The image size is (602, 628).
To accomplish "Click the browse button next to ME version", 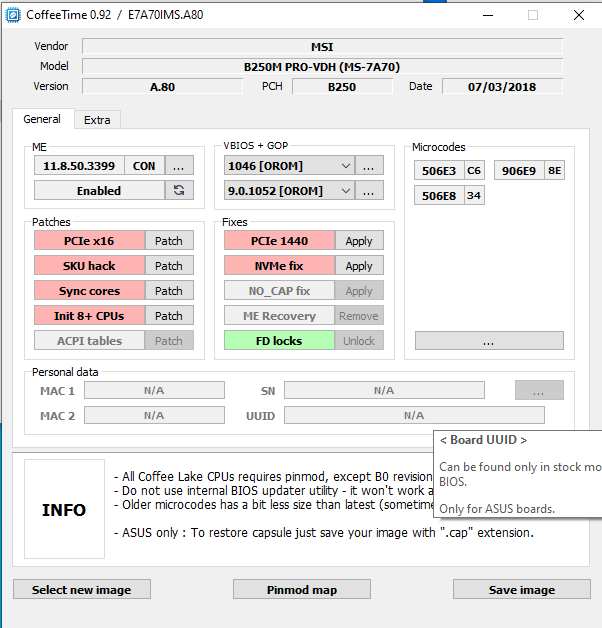I will 179,165.
